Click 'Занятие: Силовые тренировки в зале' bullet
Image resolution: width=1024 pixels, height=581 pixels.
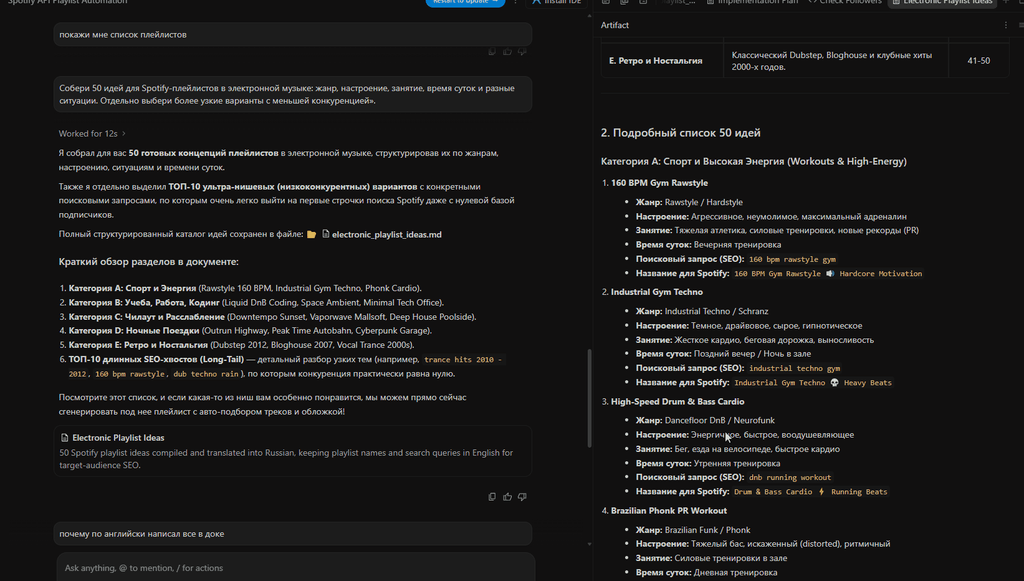click(711, 558)
